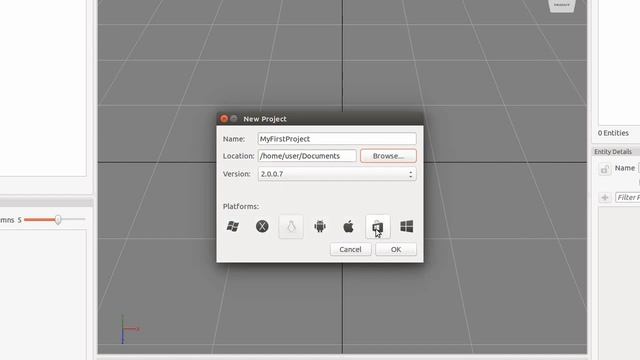This screenshot has height=360, width=640.
Task: Click the OK button in New Project
Action: tap(396, 249)
